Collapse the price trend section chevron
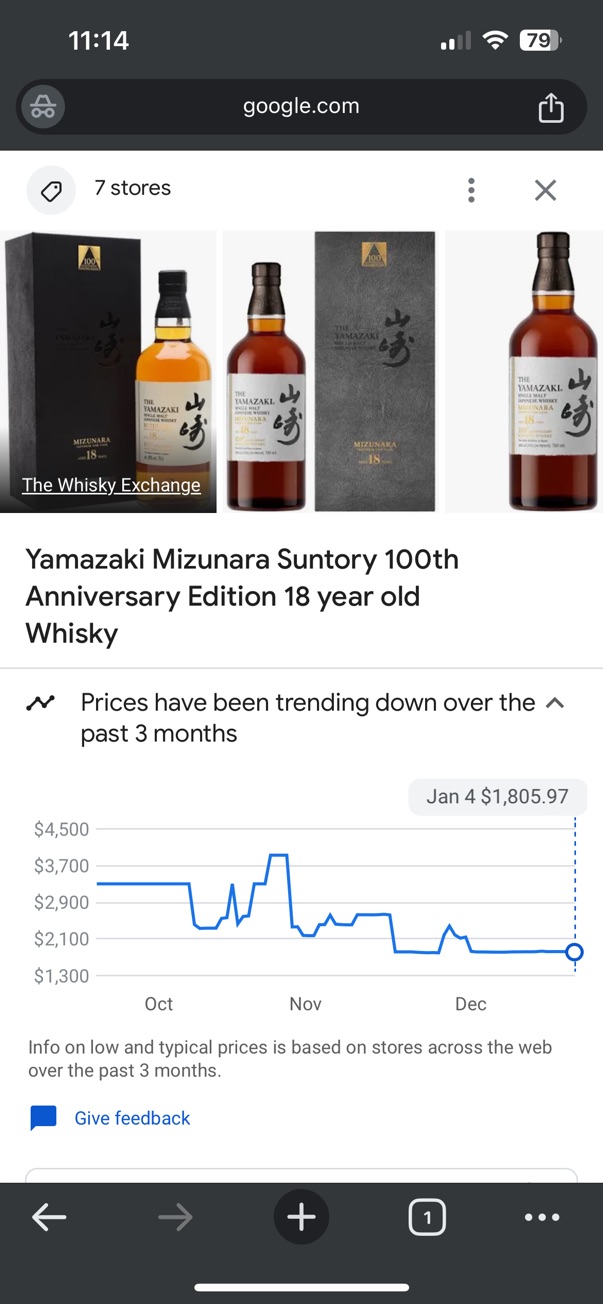The width and height of the screenshot is (603, 1304). 555,703
